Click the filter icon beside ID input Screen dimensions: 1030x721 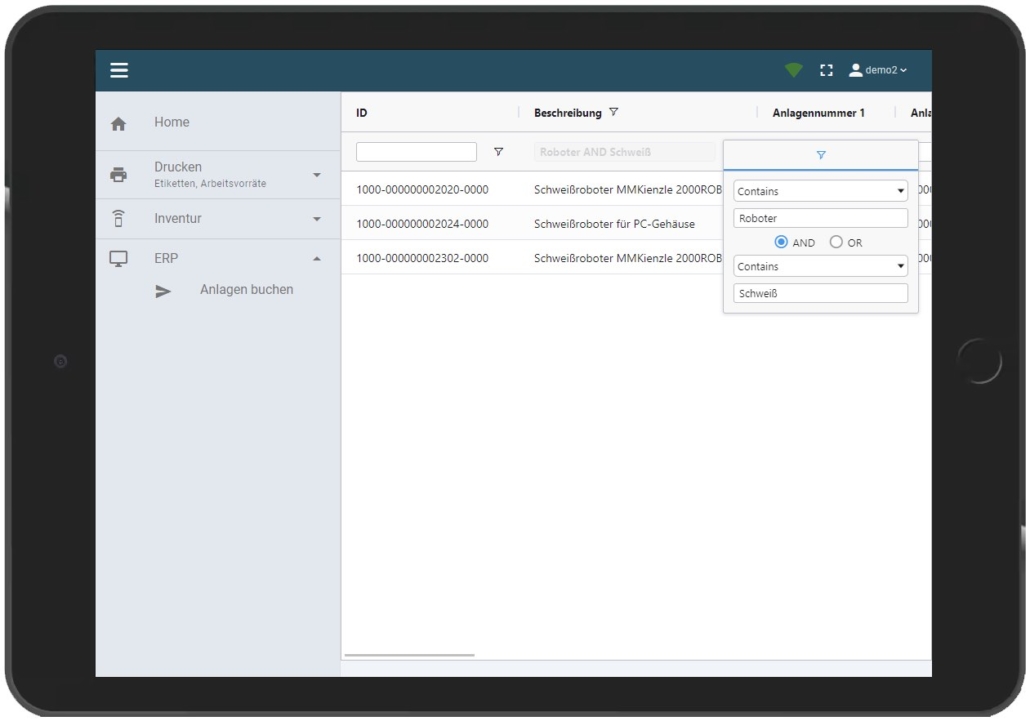click(x=498, y=152)
